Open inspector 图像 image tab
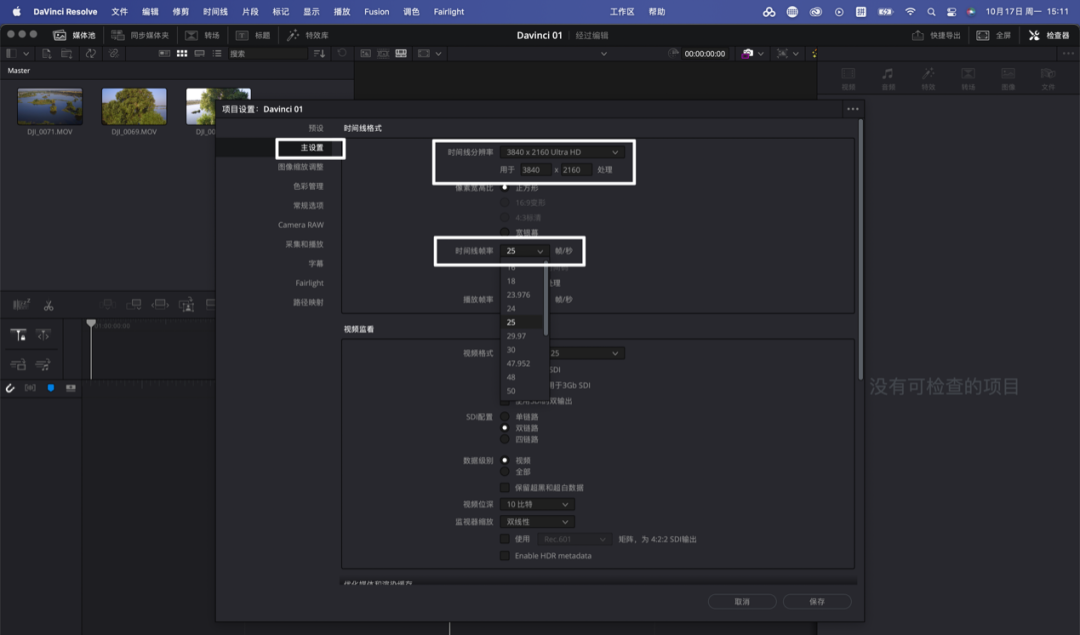 (x=1008, y=79)
